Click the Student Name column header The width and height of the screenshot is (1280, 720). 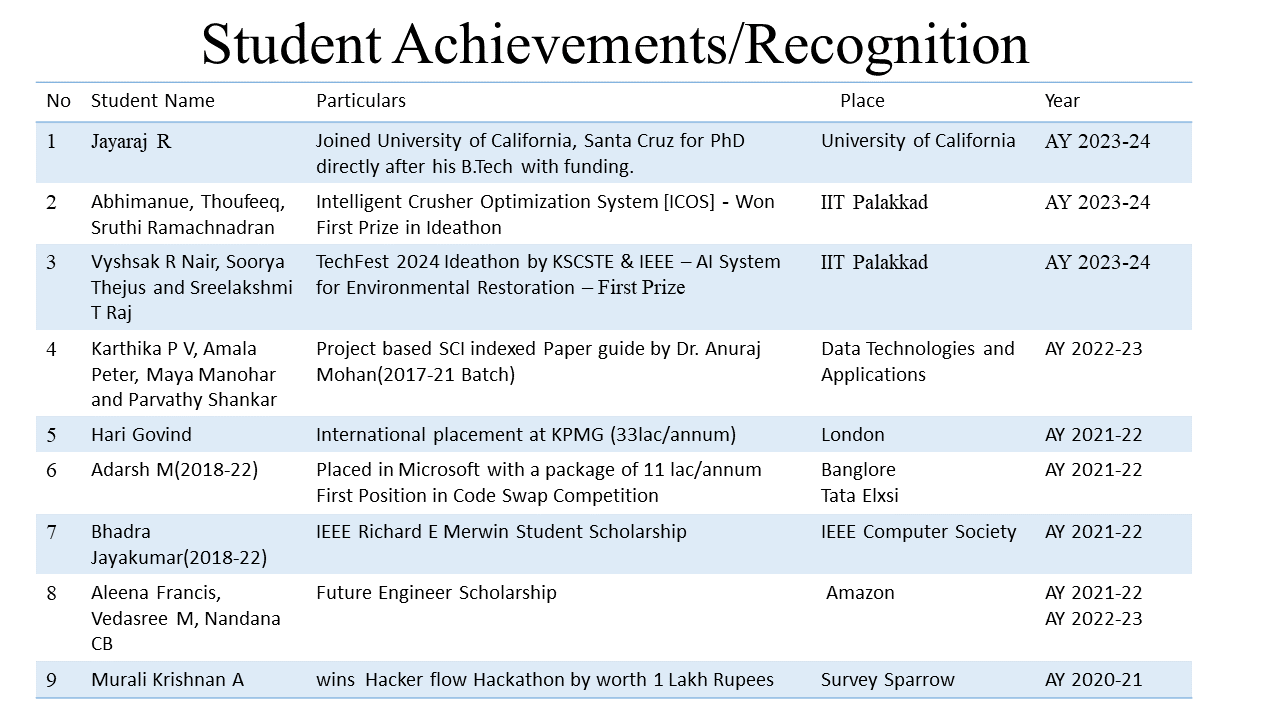pyautogui.click(x=152, y=101)
